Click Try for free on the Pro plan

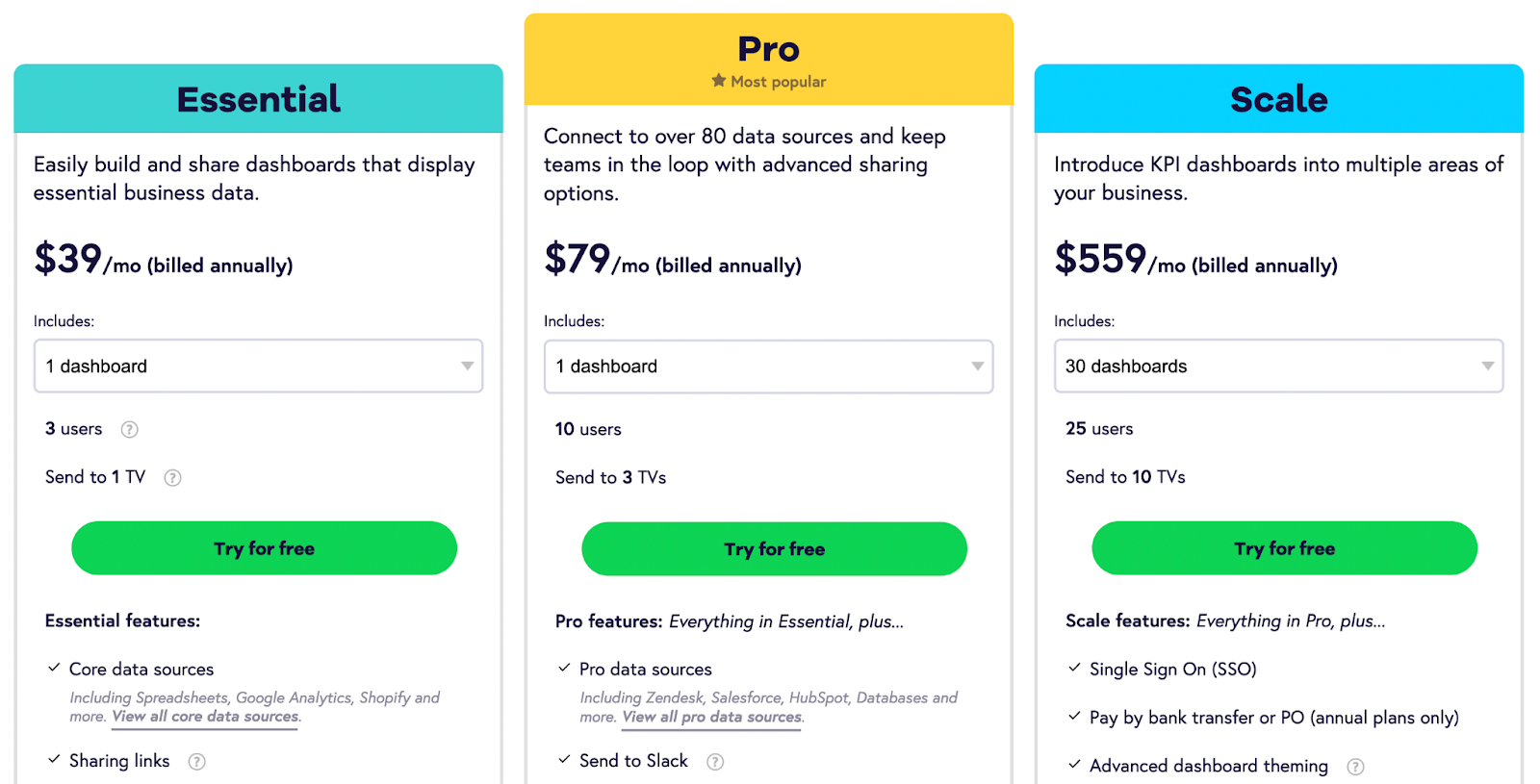(774, 548)
